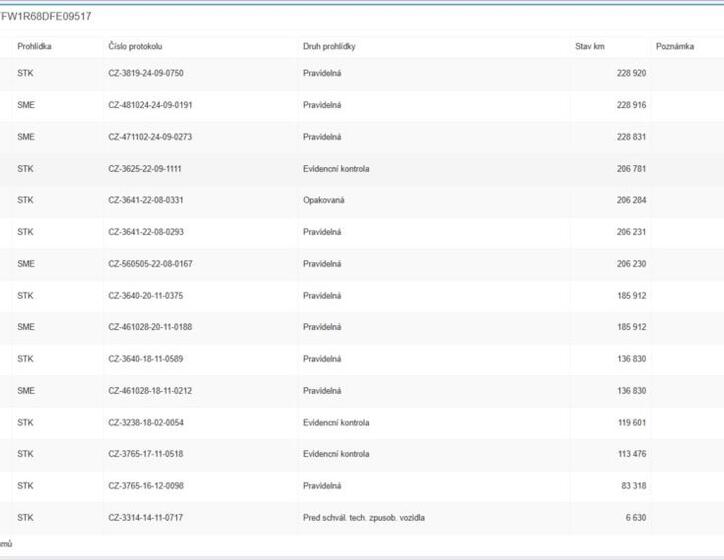Click the Poznámka column header
724x560 pixels.
674,47
